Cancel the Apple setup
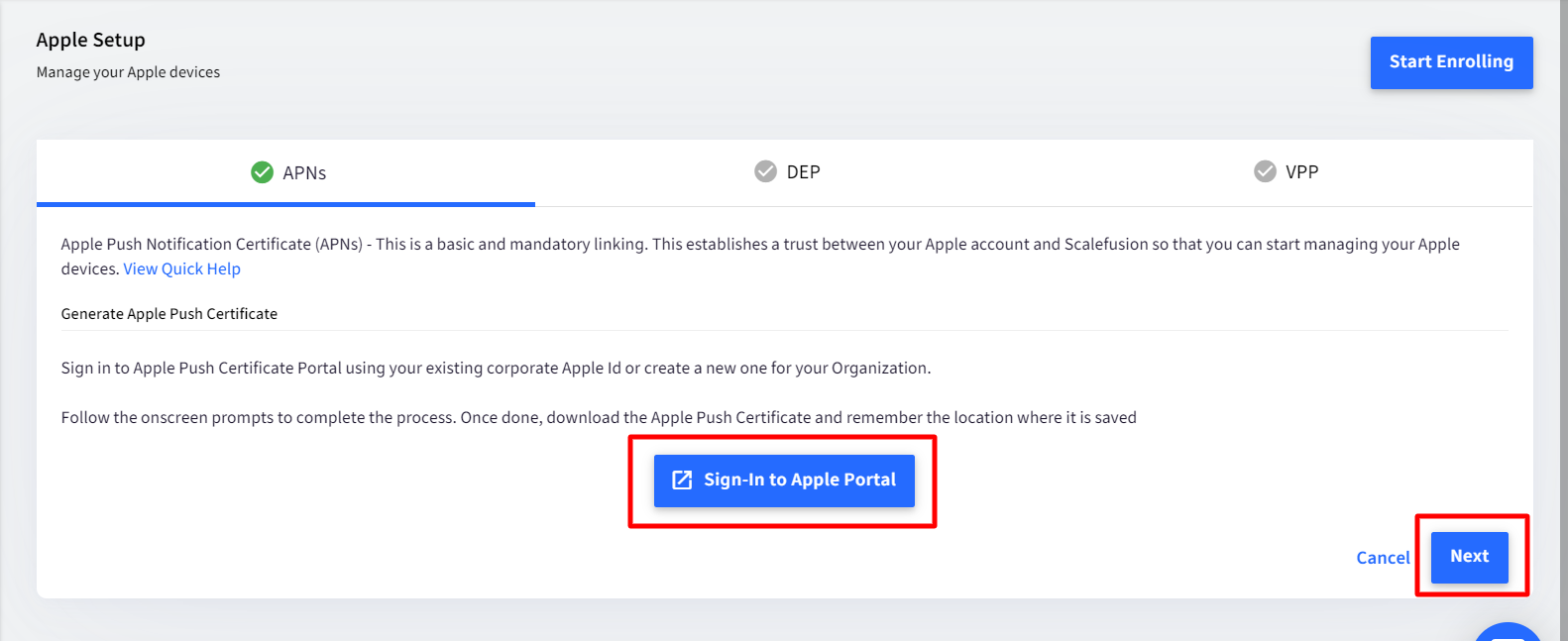 coord(1383,558)
